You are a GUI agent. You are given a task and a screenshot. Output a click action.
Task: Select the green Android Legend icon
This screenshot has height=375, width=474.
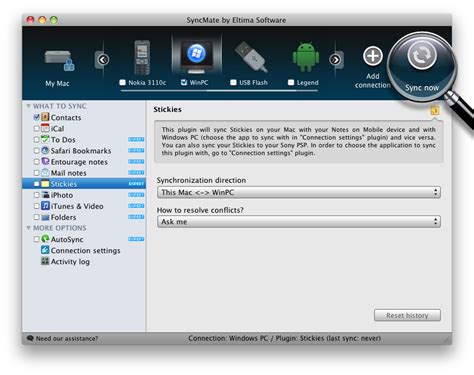pyautogui.click(x=306, y=57)
